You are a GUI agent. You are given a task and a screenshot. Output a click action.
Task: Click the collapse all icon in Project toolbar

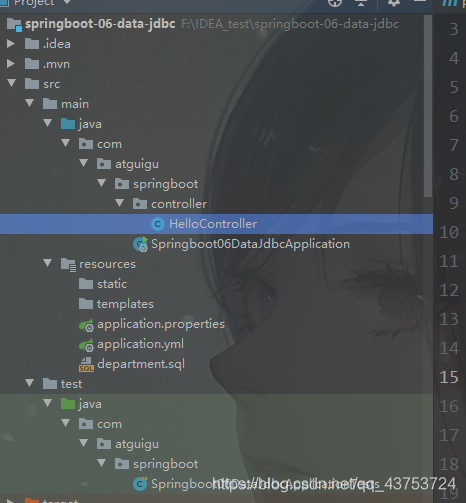[361, 3]
